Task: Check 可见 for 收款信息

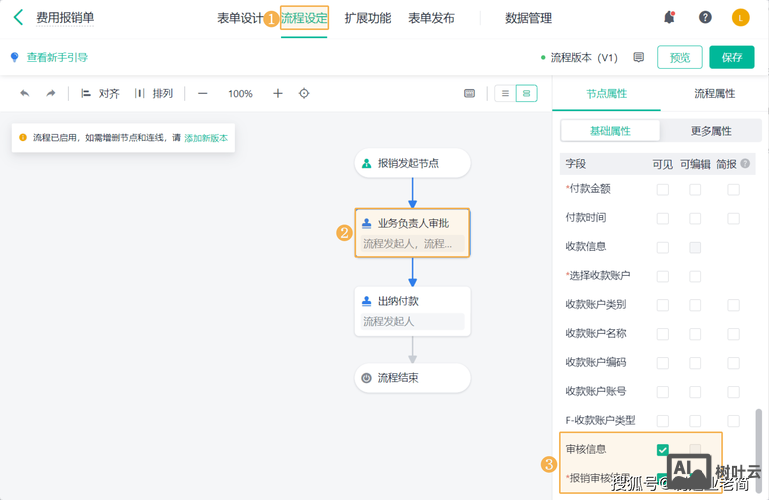Action: click(x=663, y=247)
